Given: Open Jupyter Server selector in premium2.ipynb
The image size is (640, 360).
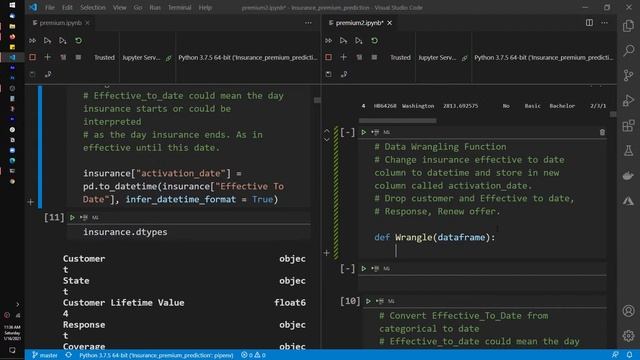Looking at the screenshot, I should (442, 58).
